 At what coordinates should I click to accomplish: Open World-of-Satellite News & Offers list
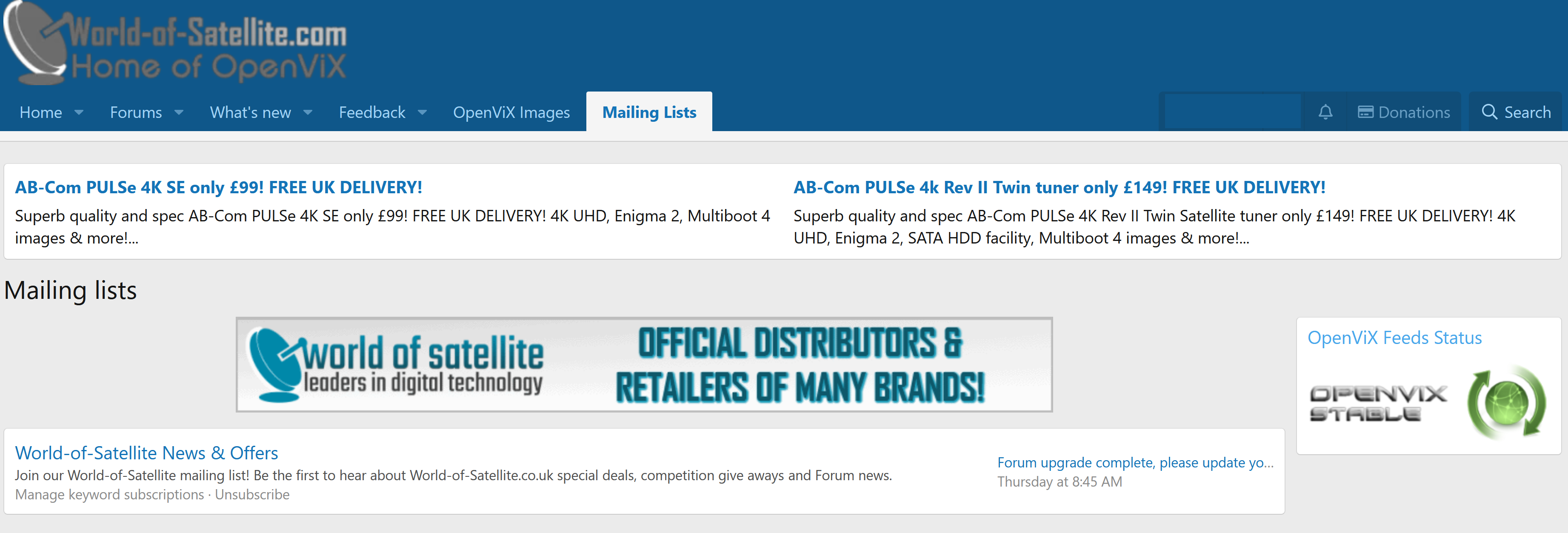pos(146,453)
